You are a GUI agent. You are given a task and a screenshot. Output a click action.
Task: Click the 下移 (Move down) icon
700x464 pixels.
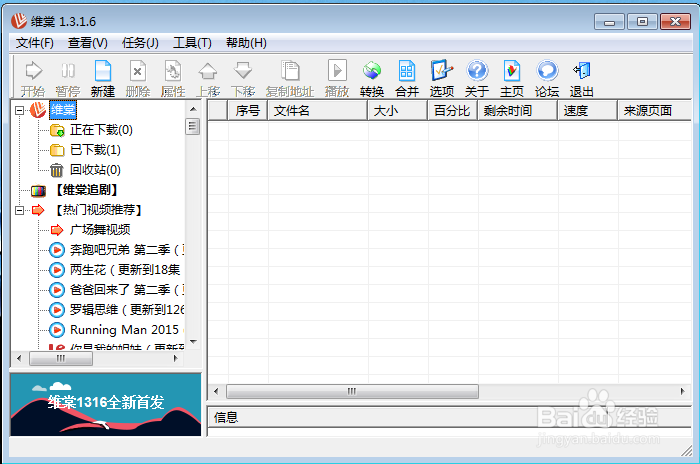point(243,79)
